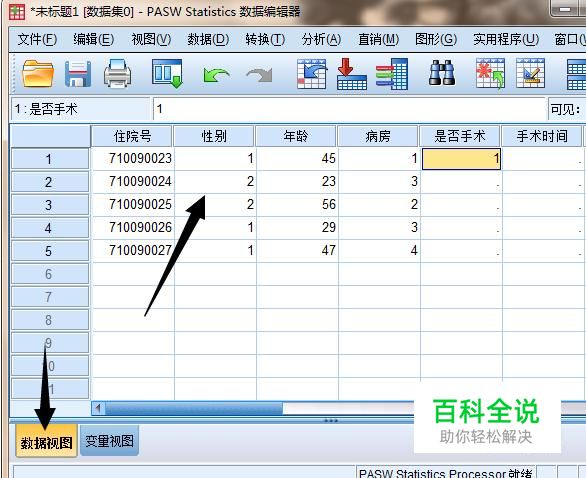
Task: Select row header 4
Action: click(x=50, y=228)
